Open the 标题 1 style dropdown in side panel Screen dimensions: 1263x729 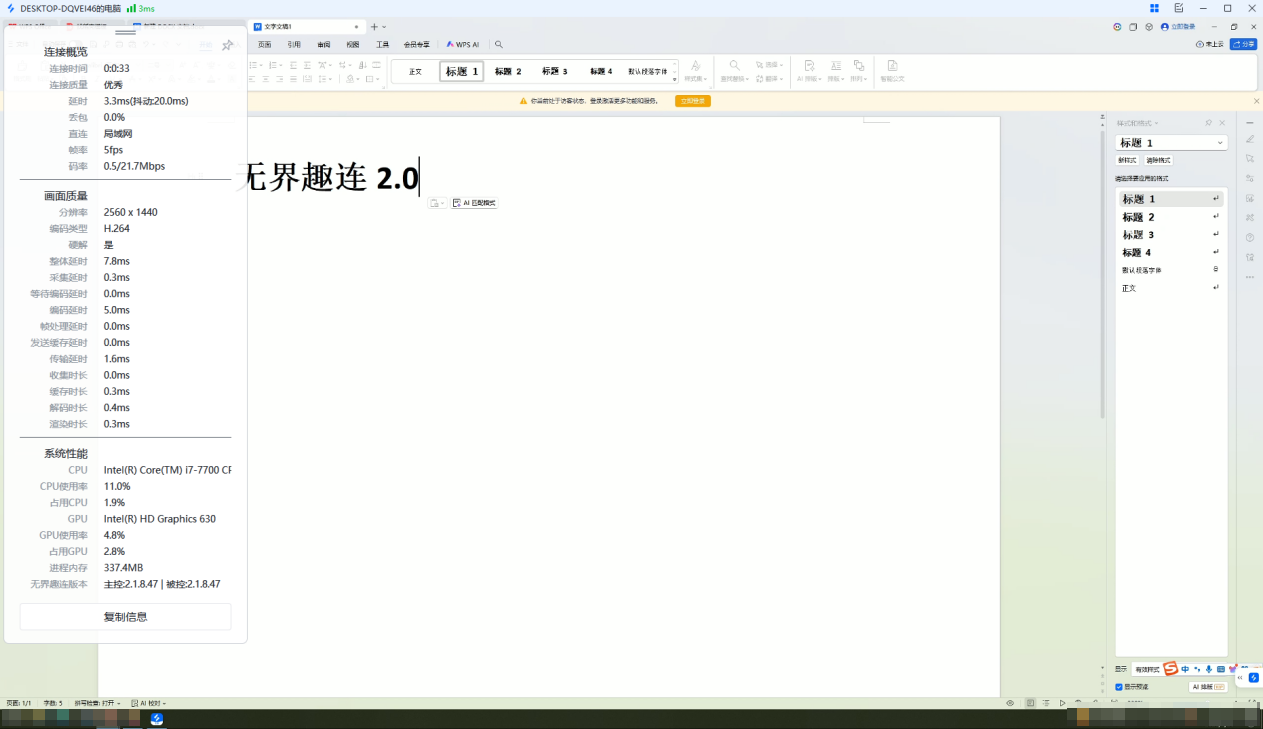tap(1220, 143)
